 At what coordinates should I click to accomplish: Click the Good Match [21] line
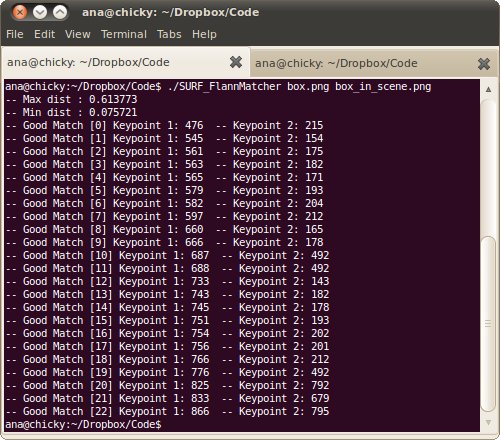click(167, 398)
